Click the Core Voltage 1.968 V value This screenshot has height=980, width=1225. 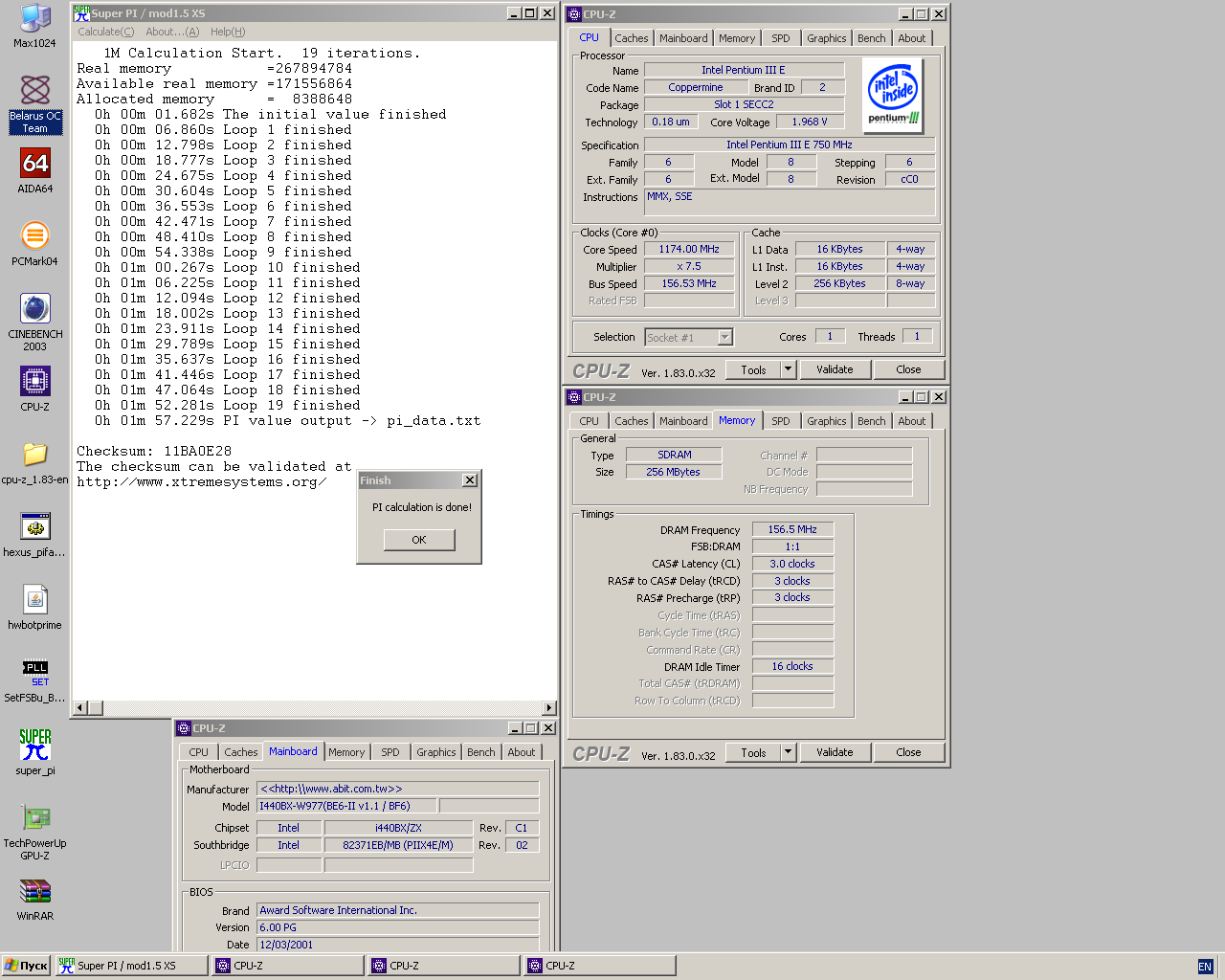pyautogui.click(x=809, y=122)
